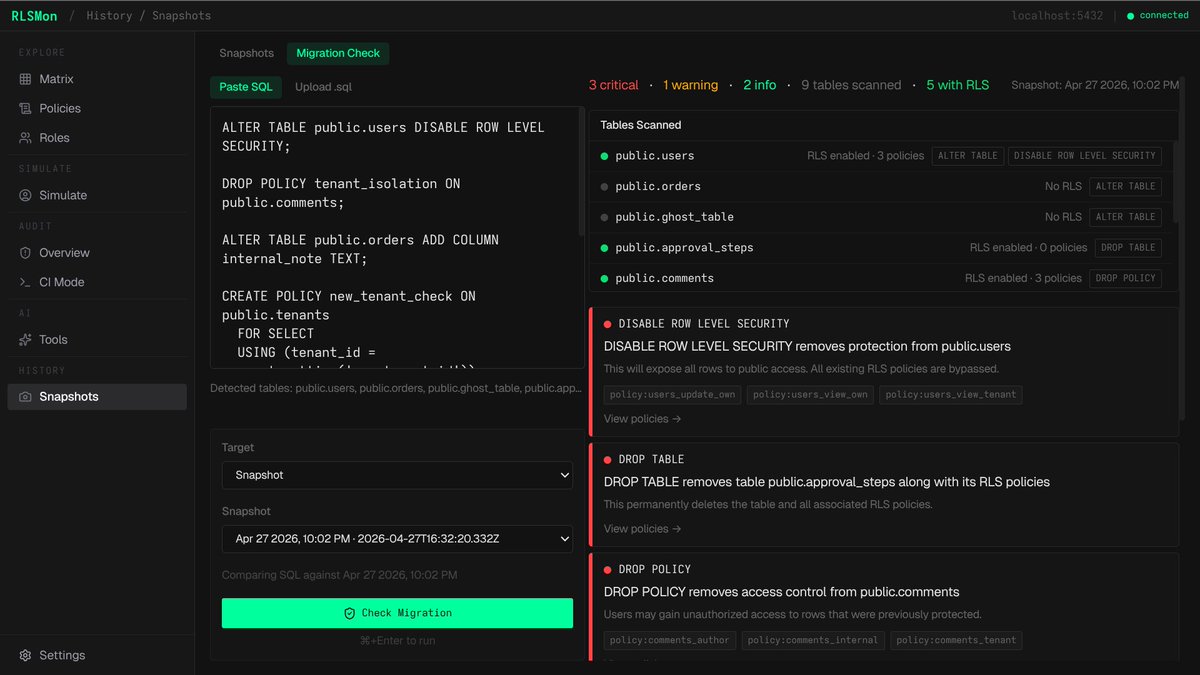1200x675 pixels.
Task: Click the CI Mode terminal icon
Action: [x=26, y=282]
